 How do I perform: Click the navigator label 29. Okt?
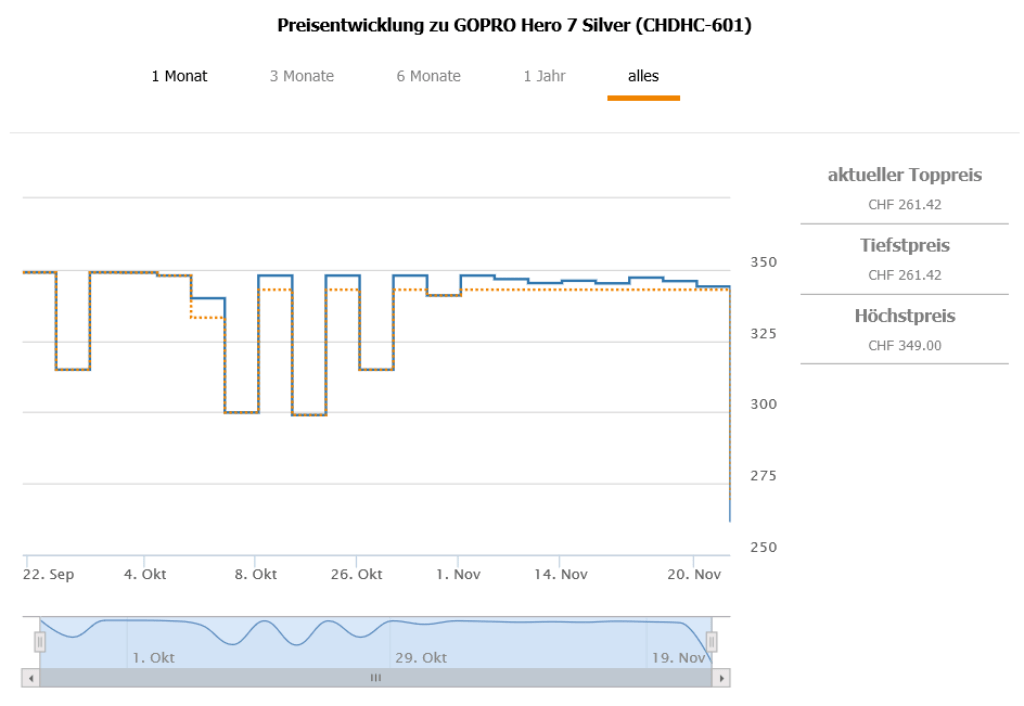click(421, 658)
